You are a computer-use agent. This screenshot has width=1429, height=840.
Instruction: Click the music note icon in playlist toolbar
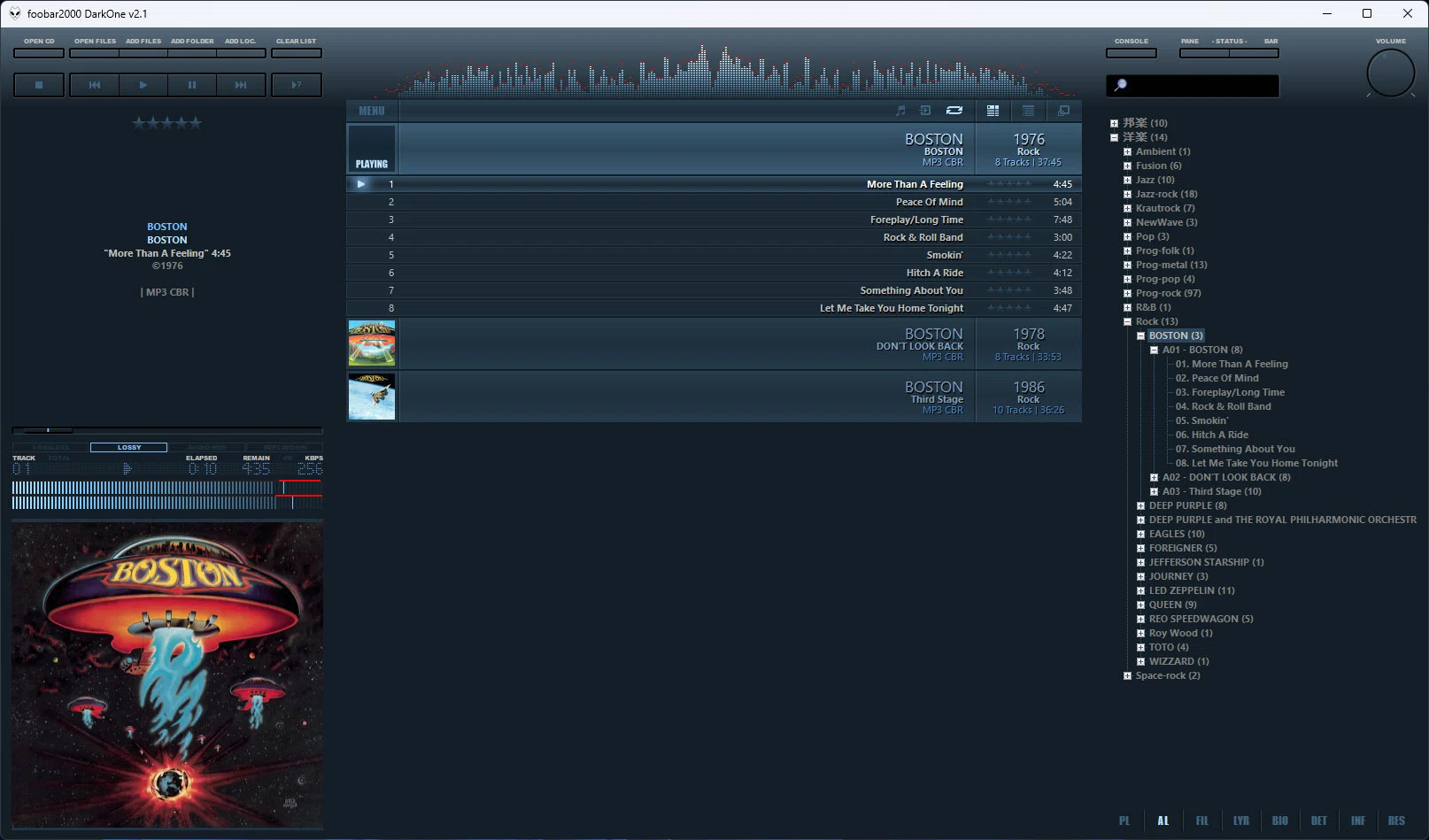click(x=900, y=111)
